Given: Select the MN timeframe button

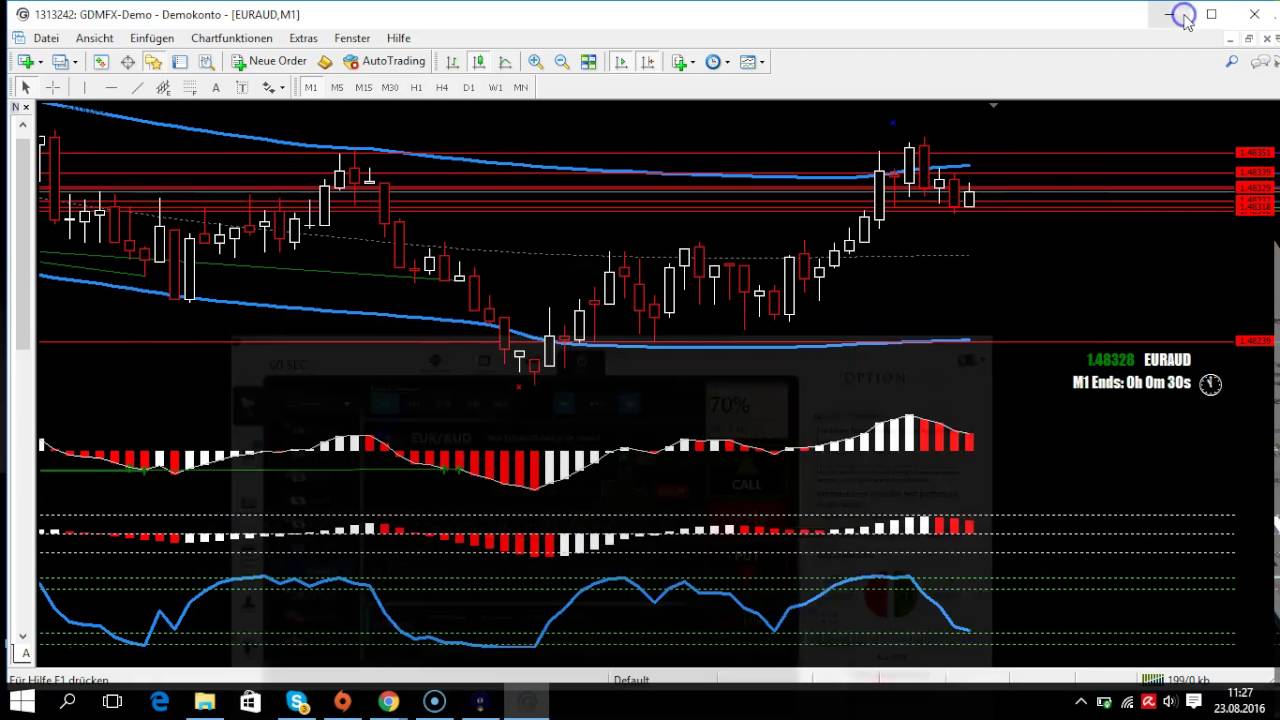Looking at the screenshot, I should pyautogui.click(x=521, y=88).
